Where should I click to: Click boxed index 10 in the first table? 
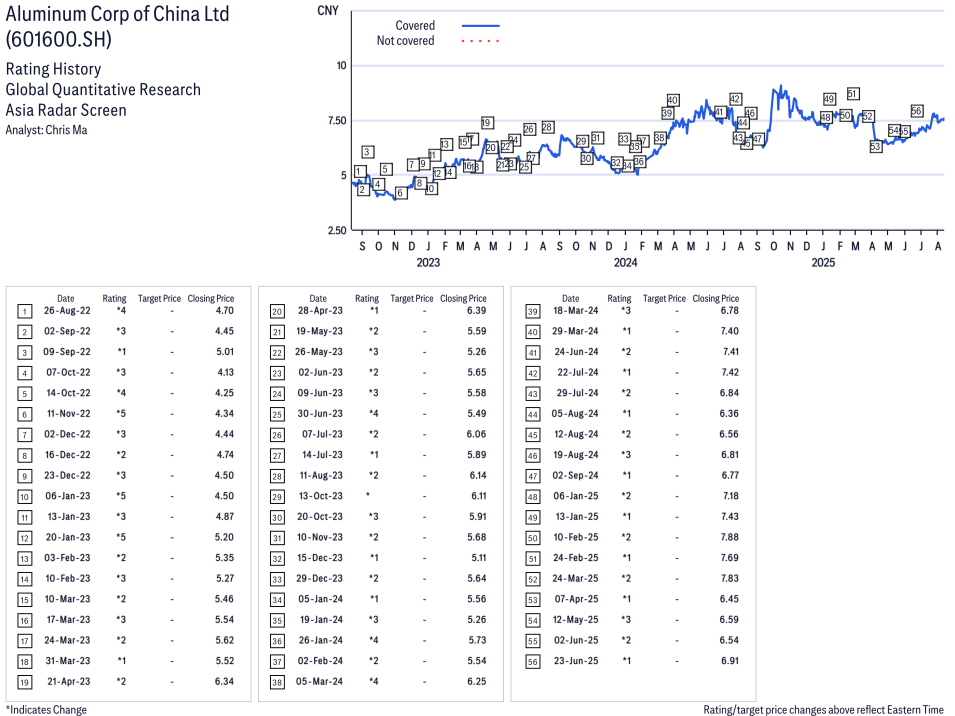24,497
